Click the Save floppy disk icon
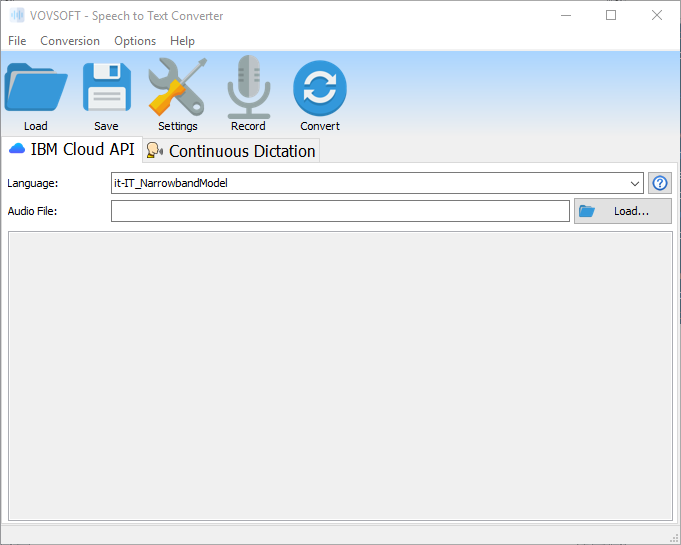The image size is (681, 545). point(107,87)
